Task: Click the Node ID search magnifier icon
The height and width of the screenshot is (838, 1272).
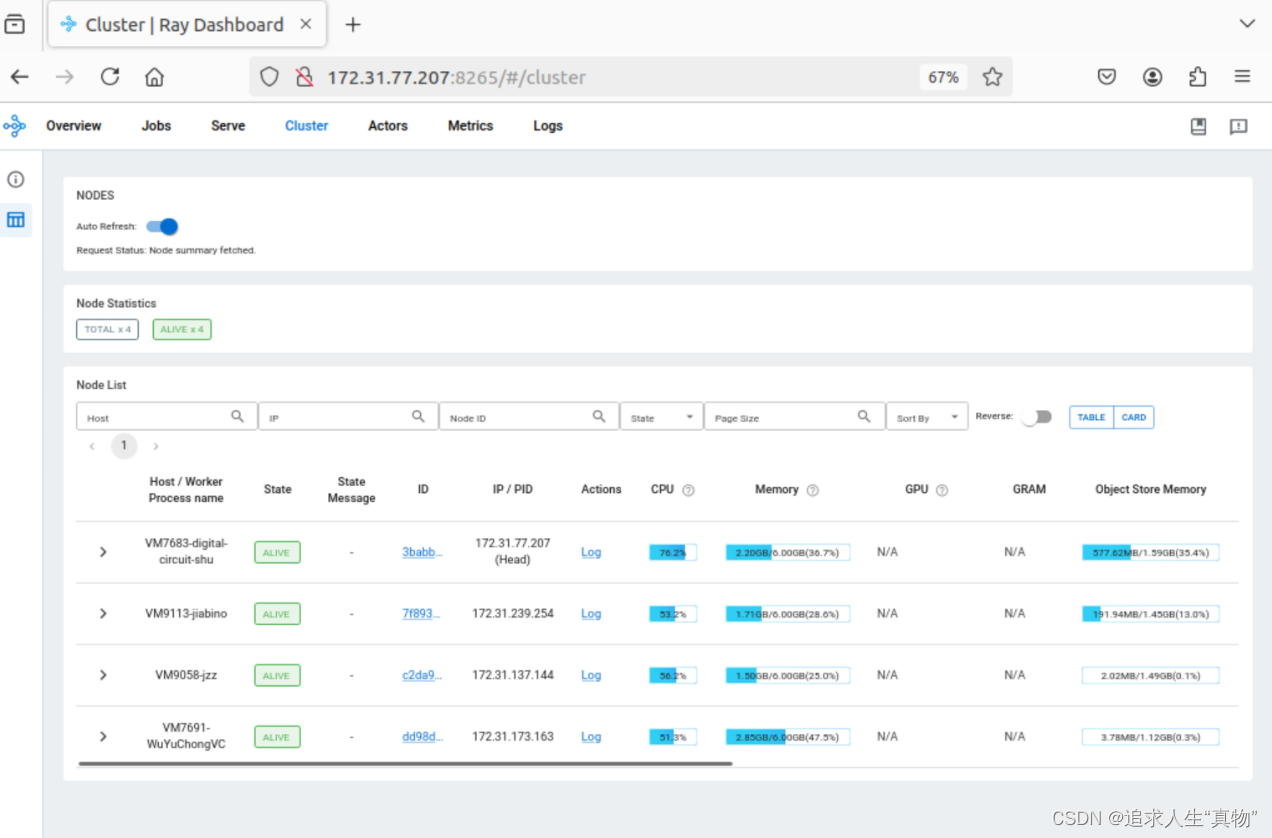Action: coord(599,416)
